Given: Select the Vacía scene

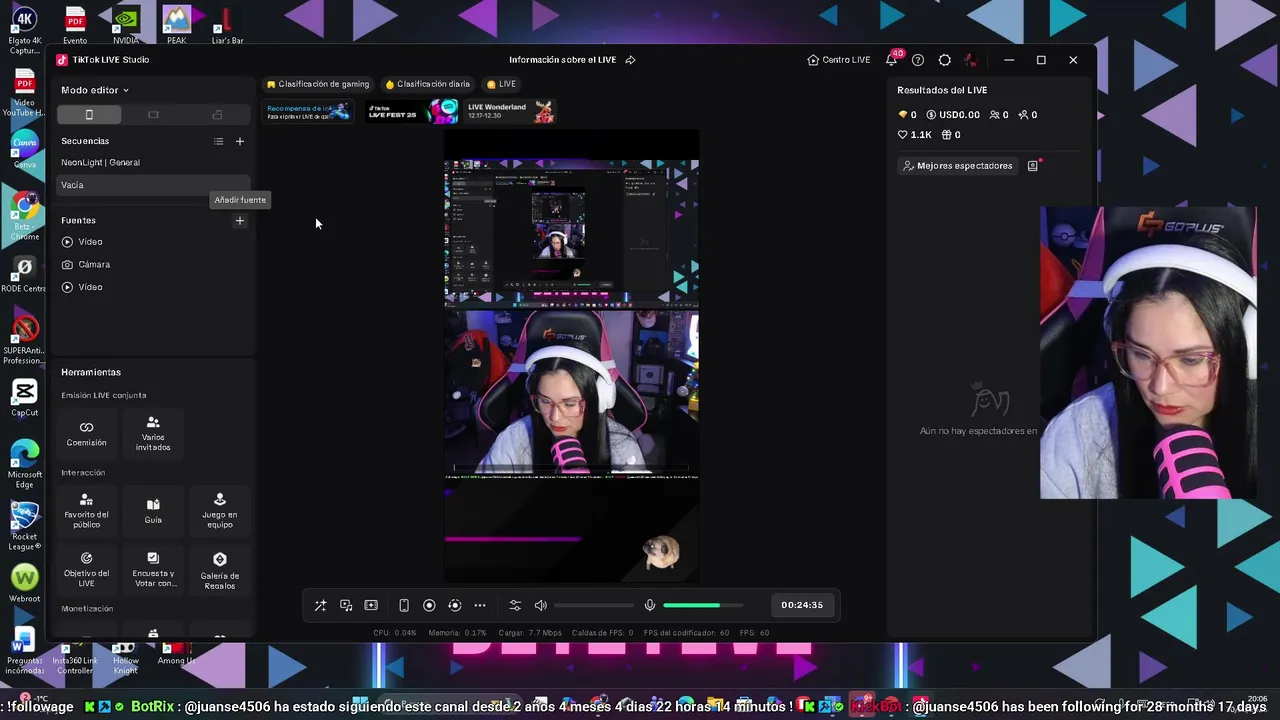Looking at the screenshot, I should click(153, 185).
